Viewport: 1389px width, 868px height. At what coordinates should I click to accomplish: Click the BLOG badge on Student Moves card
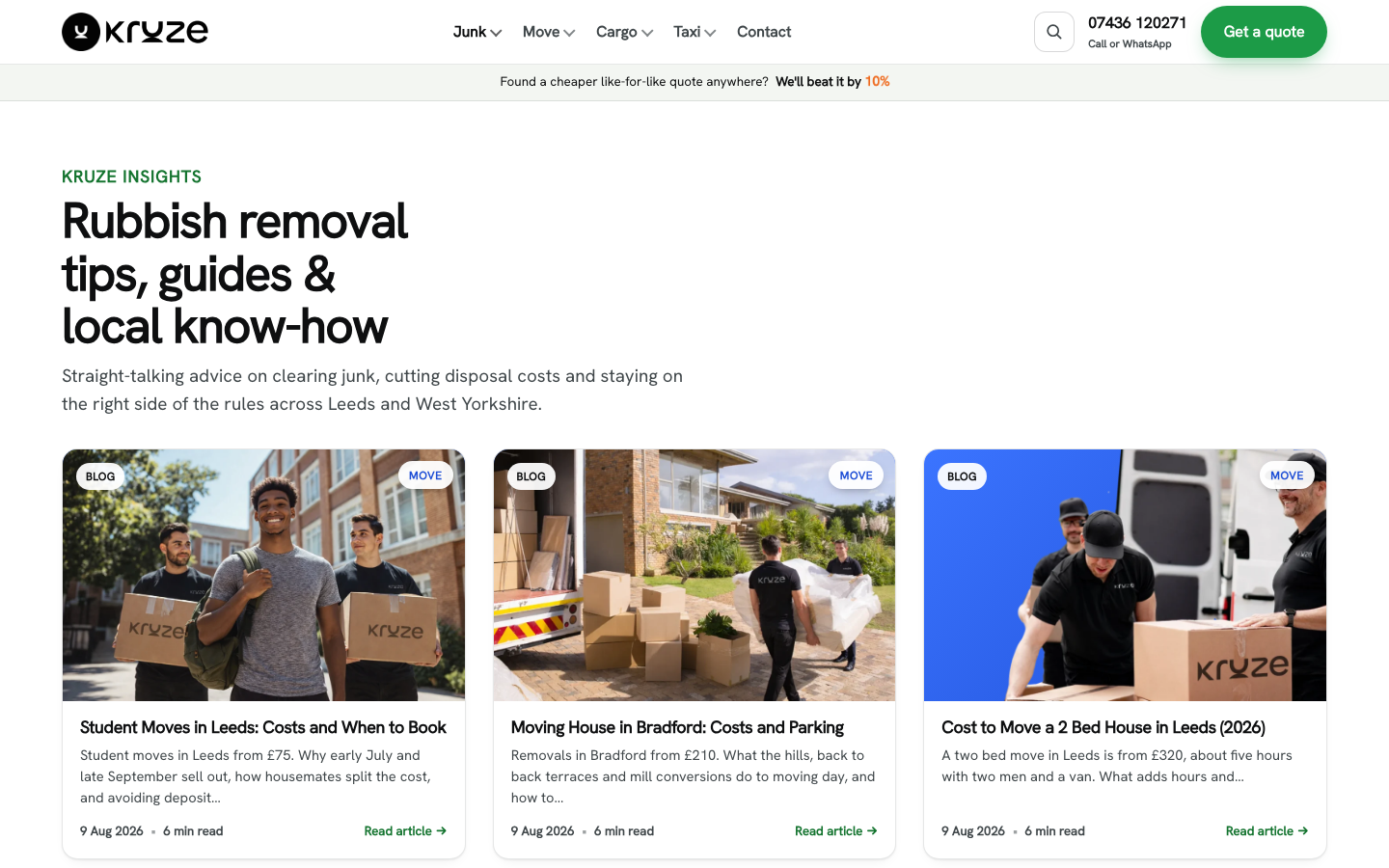click(100, 476)
